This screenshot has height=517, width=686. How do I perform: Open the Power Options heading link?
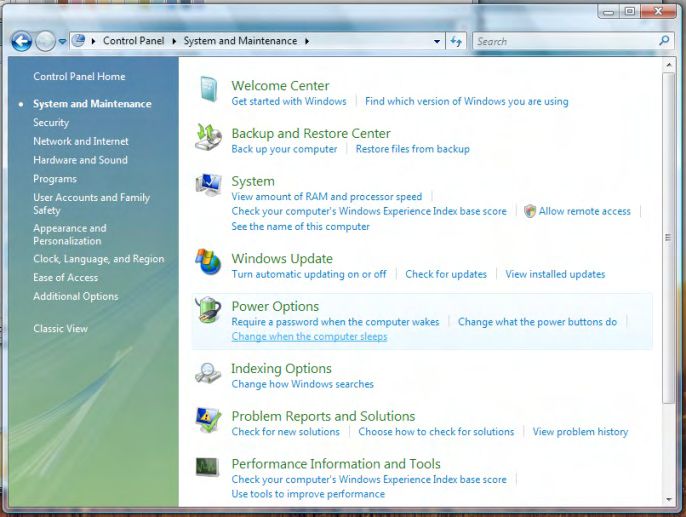[275, 306]
